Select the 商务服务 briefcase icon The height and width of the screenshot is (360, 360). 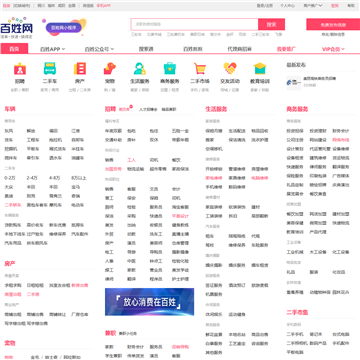(170, 69)
